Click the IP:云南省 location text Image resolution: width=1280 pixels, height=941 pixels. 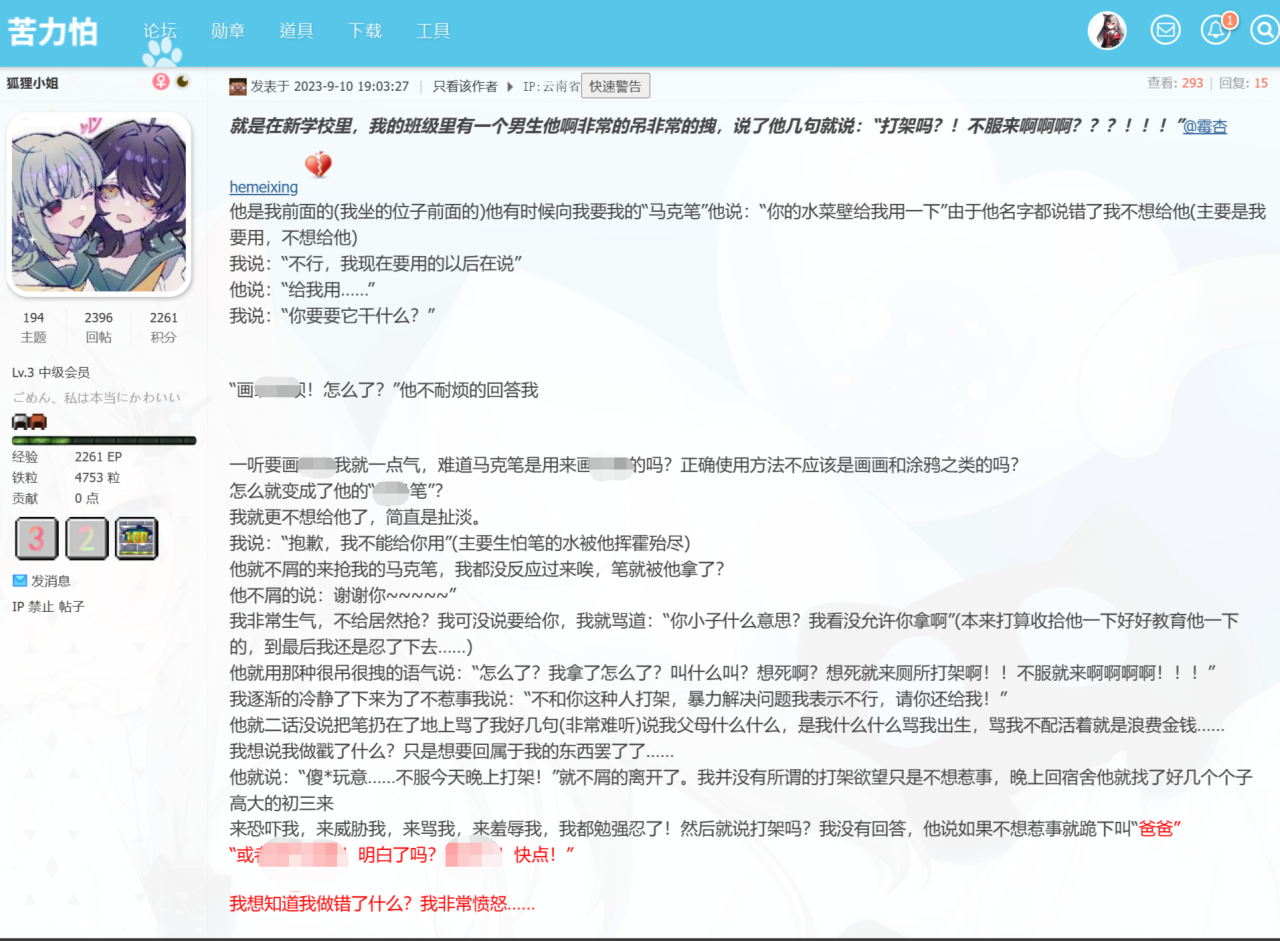[x=550, y=86]
